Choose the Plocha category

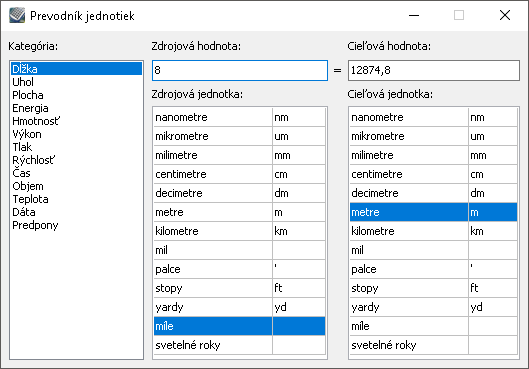(76, 95)
